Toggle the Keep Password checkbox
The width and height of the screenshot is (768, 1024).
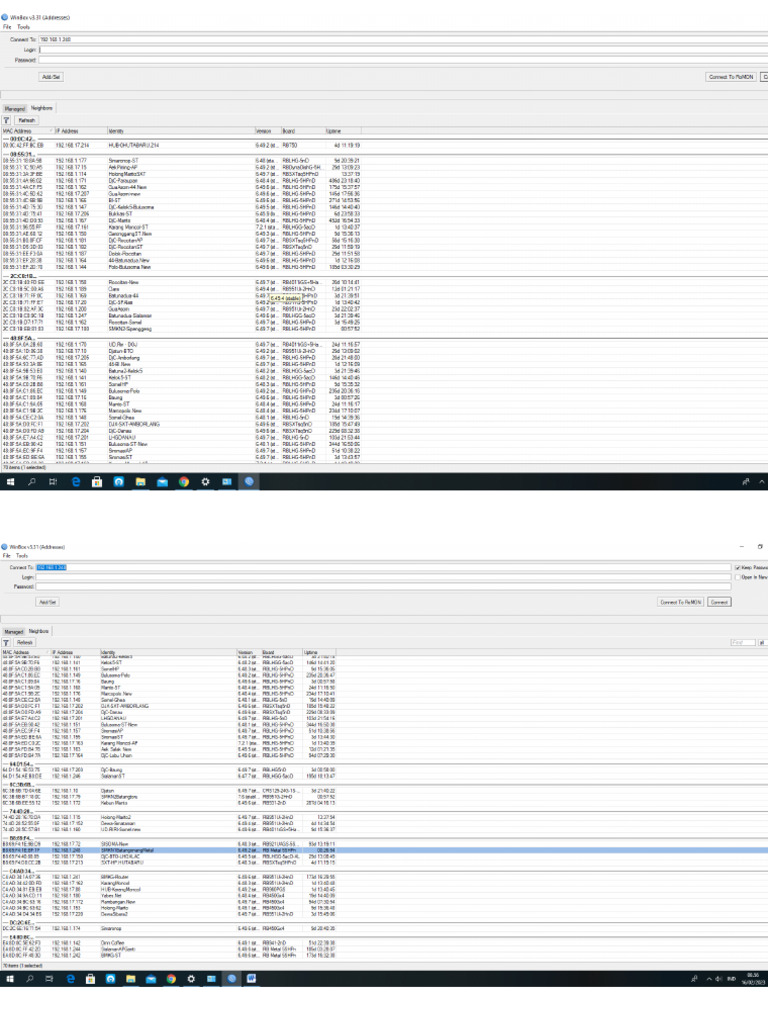coord(737,568)
